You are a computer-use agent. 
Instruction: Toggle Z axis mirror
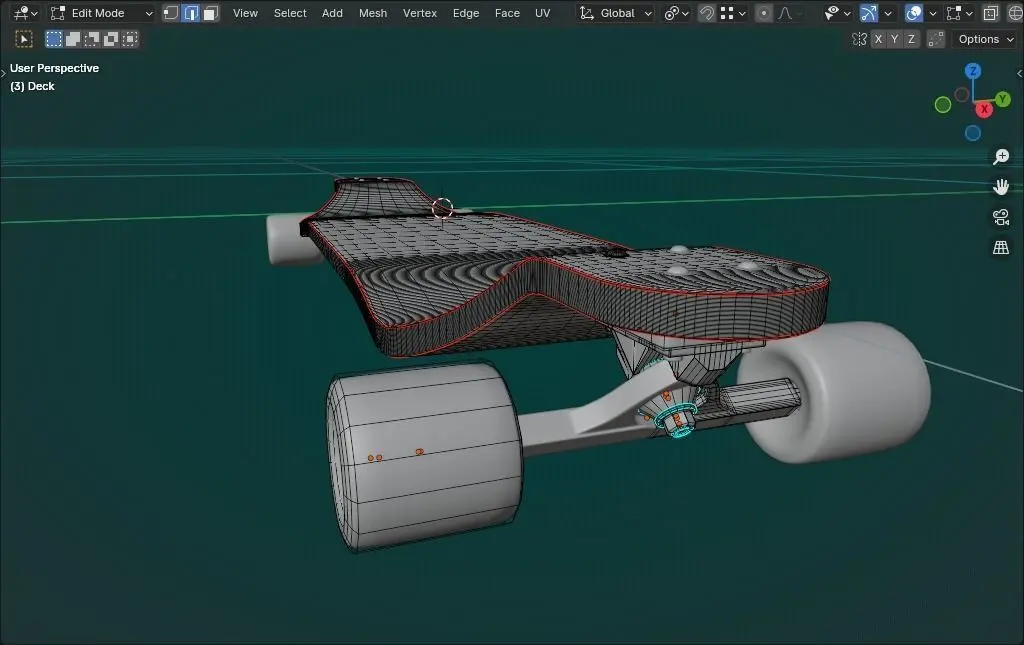[911, 39]
